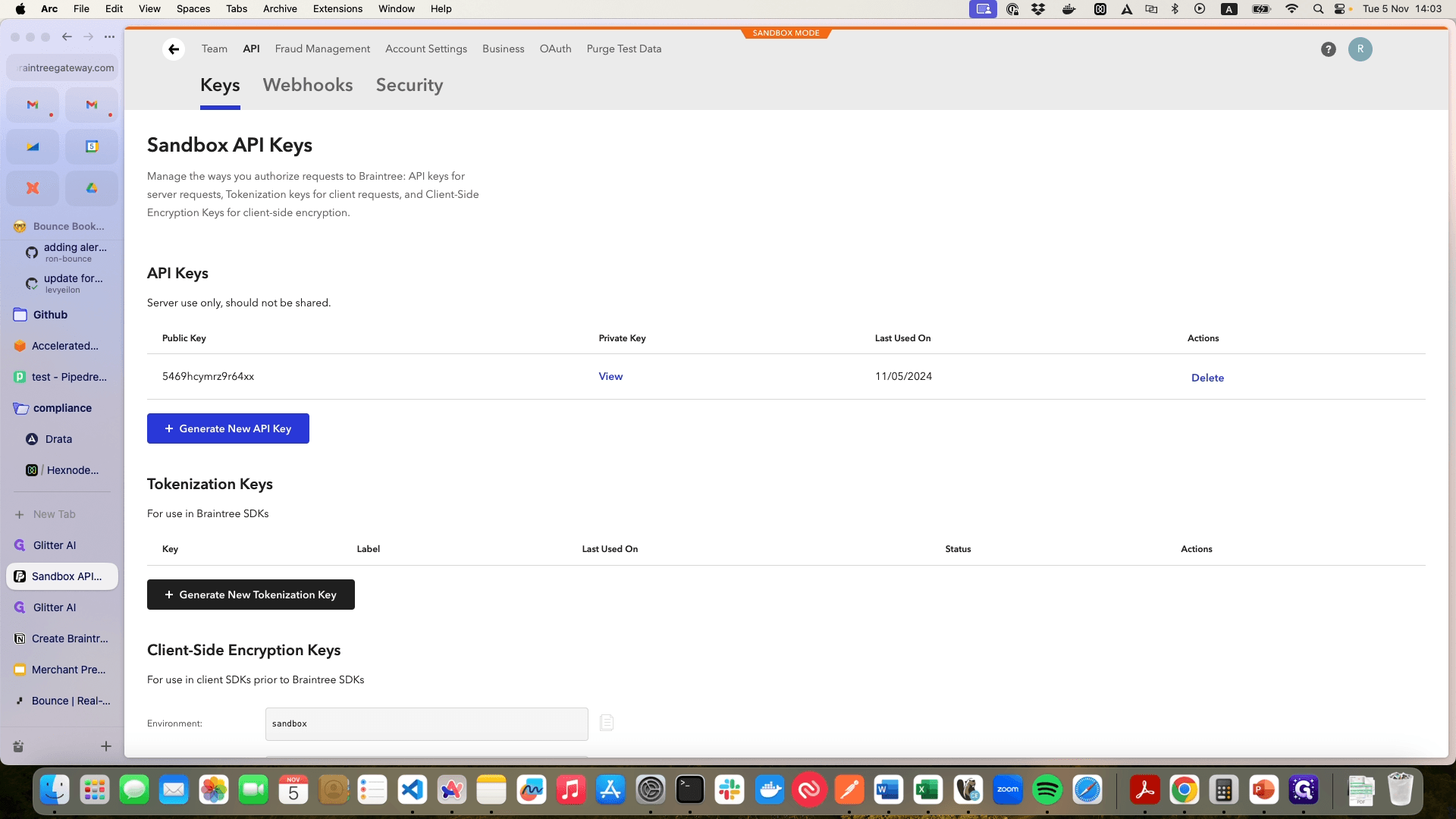Open first pinned Gmail tab in Arc sidebar

click(x=33, y=105)
